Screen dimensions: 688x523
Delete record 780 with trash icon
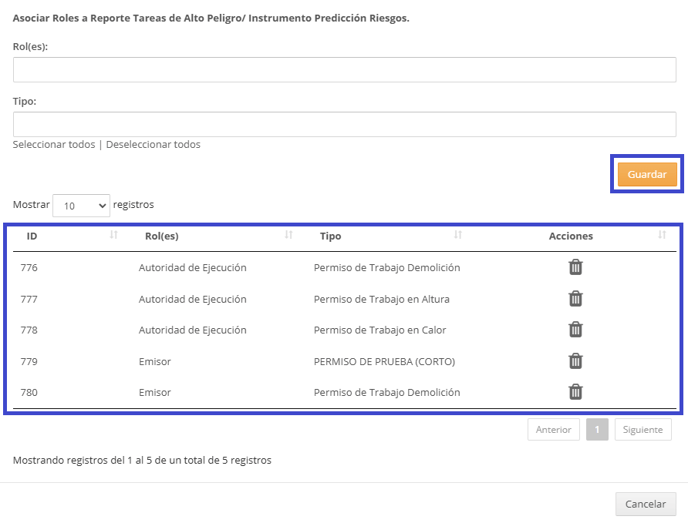click(x=575, y=391)
